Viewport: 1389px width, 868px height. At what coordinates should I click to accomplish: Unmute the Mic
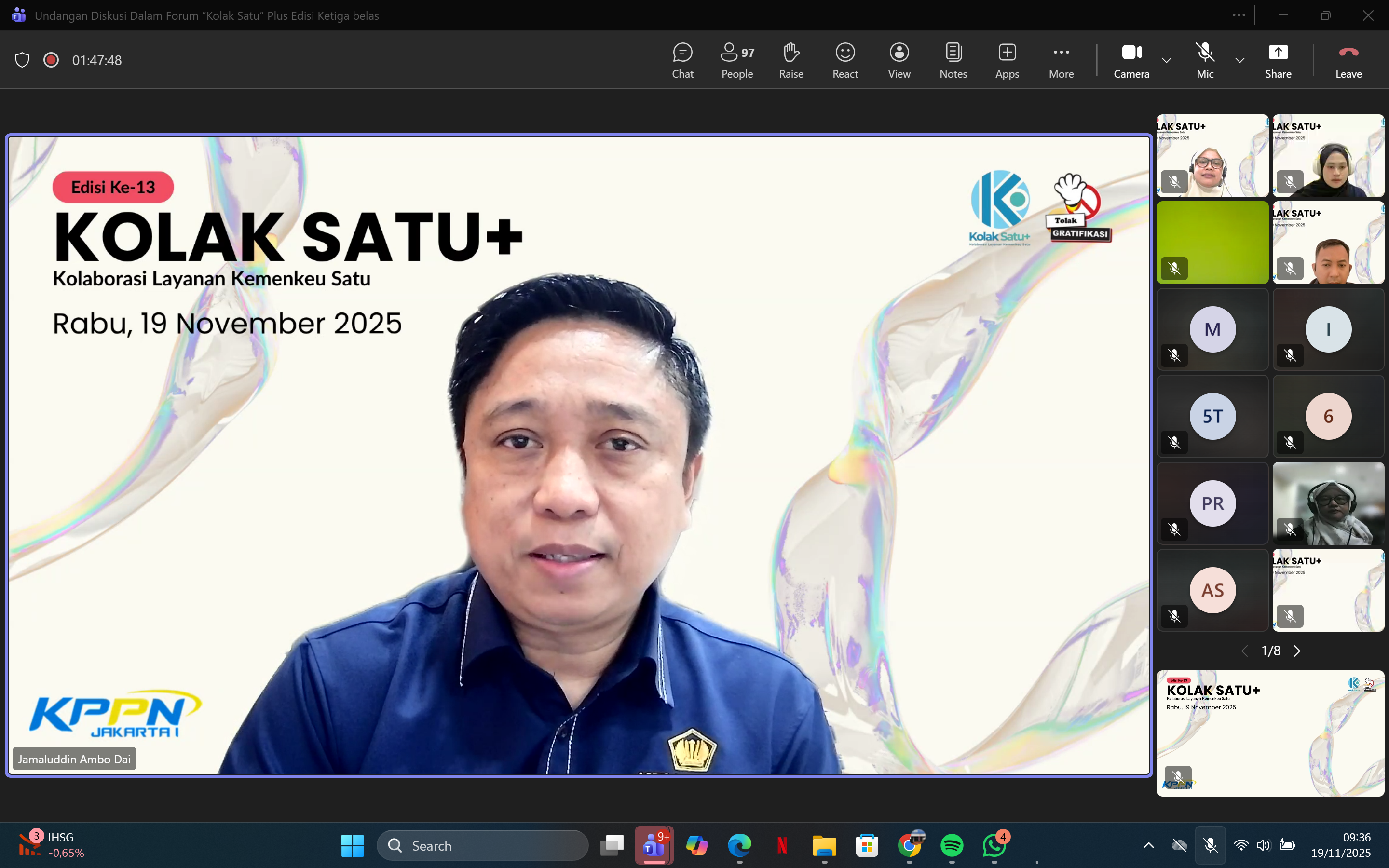(1205, 60)
